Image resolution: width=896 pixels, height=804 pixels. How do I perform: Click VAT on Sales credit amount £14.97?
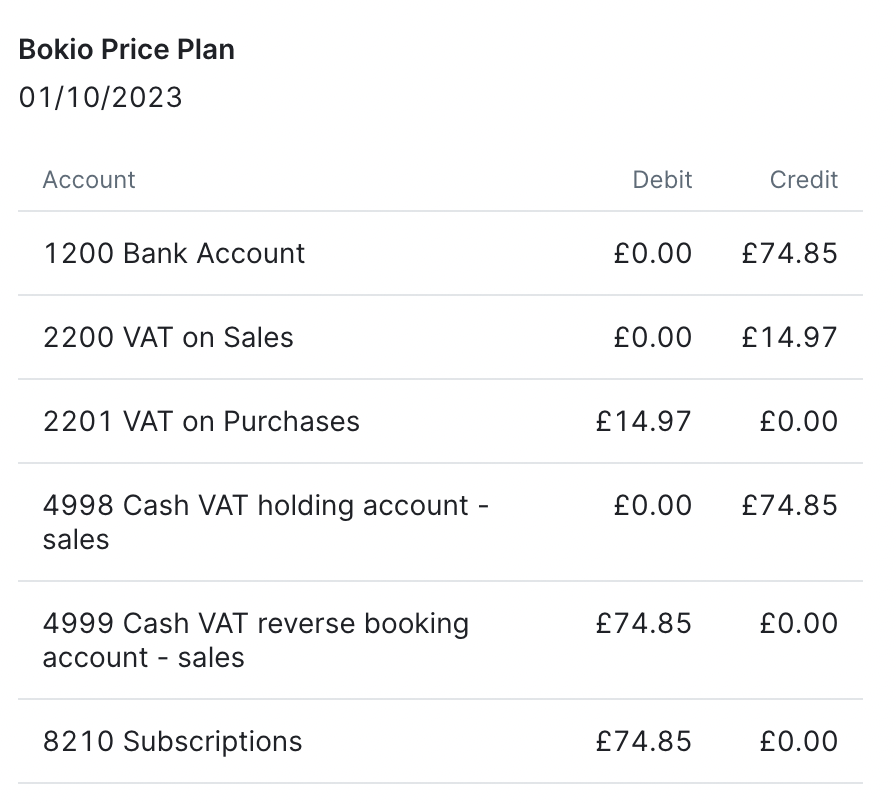(789, 337)
